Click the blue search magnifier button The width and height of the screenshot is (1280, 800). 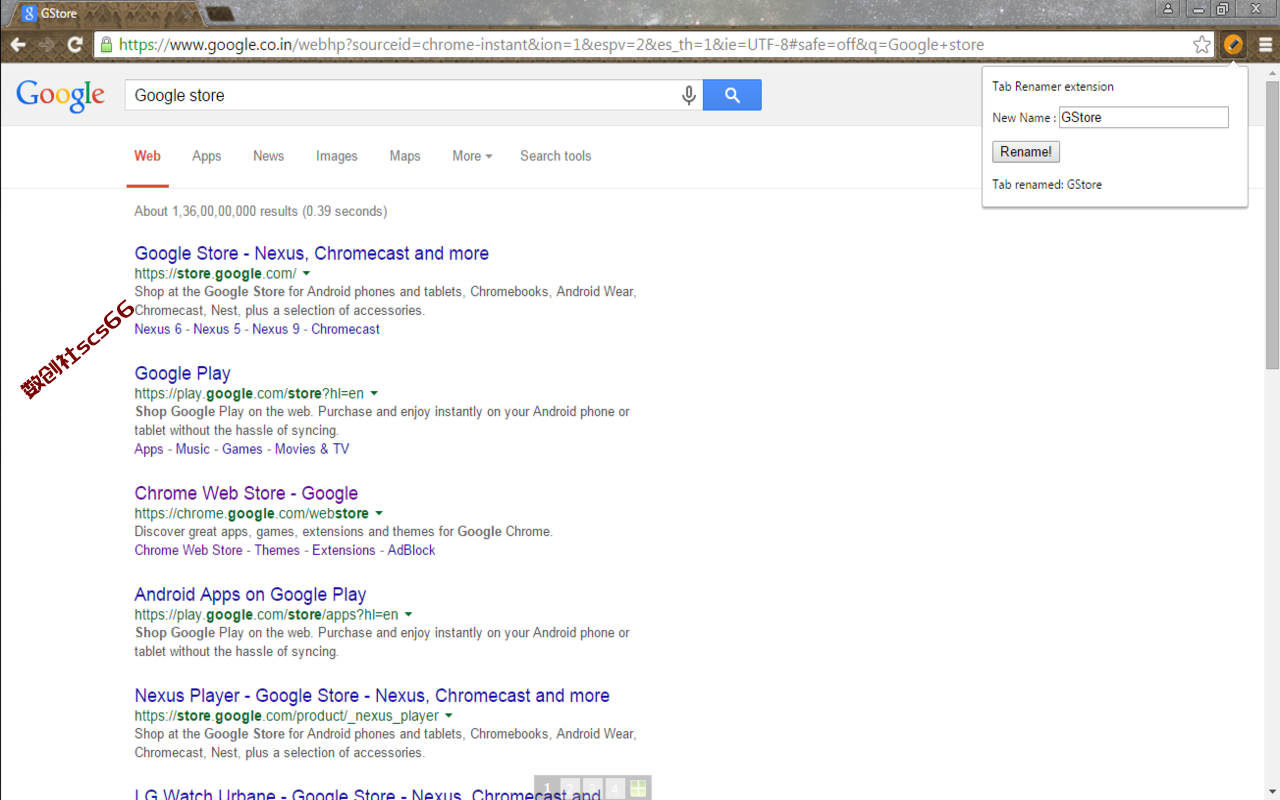(x=732, y=95)
